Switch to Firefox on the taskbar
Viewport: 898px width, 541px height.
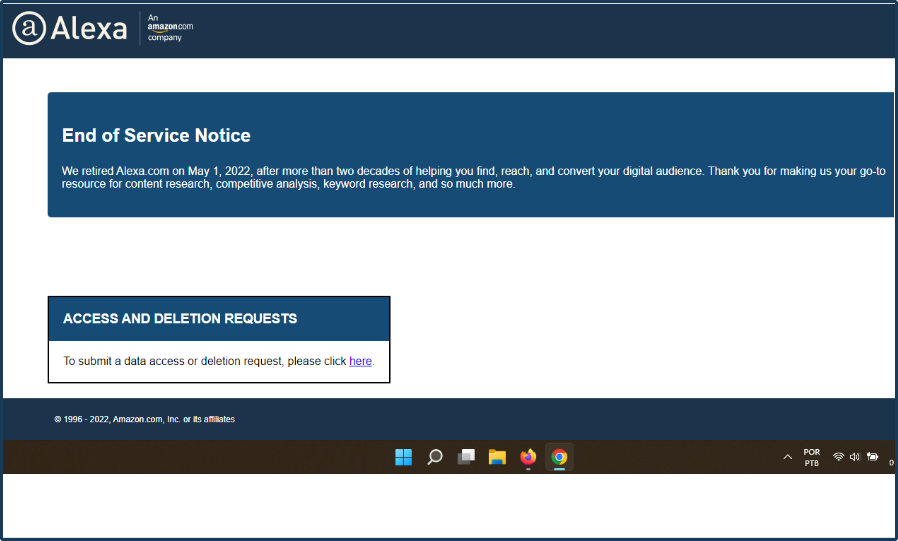[x=528, y=457]
